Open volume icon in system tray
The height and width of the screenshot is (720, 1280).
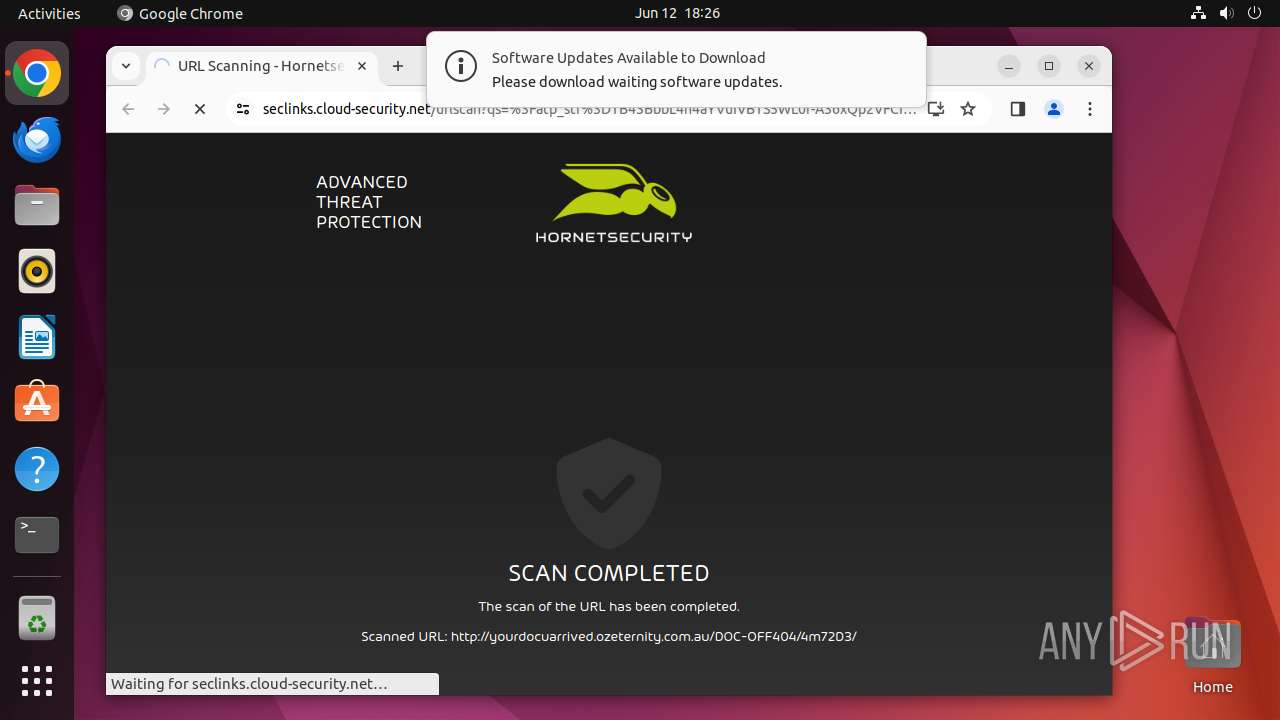coord(1226,13)
